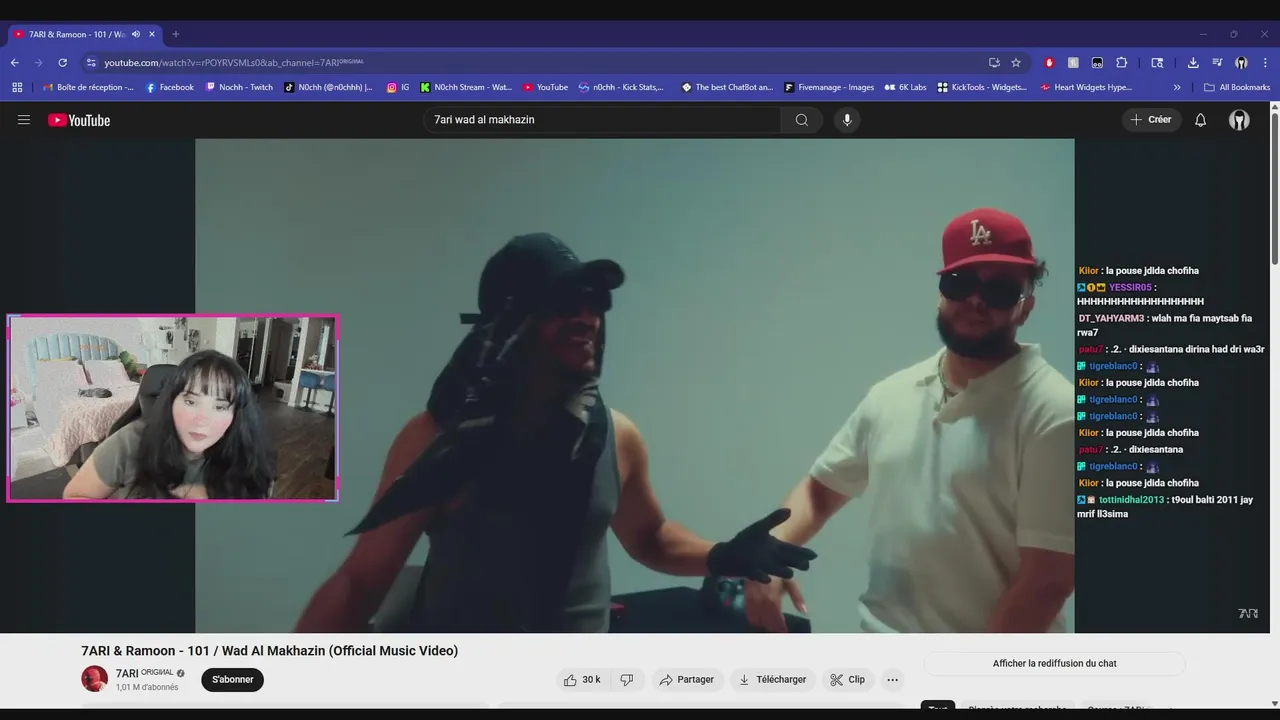1280x720 pixels.
Task: Open the apps grid in bookmarks bar
Action: (x=17, y=87)
